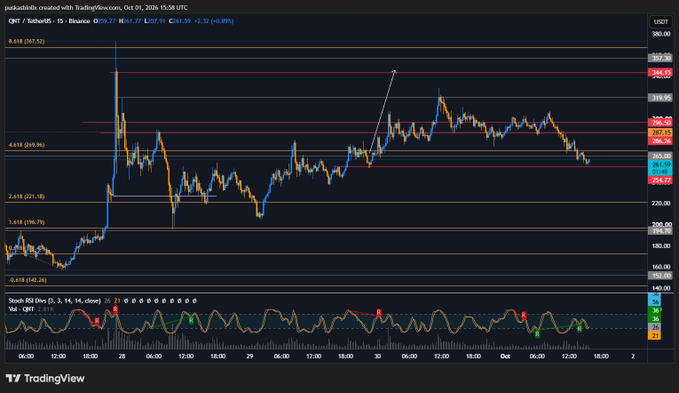679x393 pixels.
Task: Click the gray 152.00 price label
Action: point(660,275)
